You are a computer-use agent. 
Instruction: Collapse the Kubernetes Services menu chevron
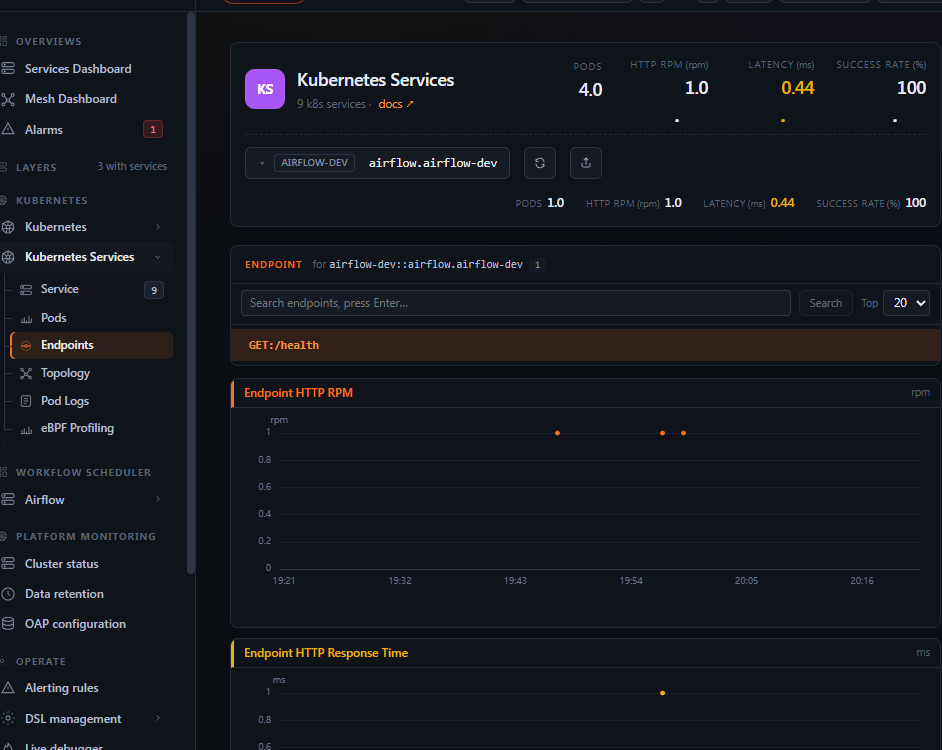pos(158,257)
